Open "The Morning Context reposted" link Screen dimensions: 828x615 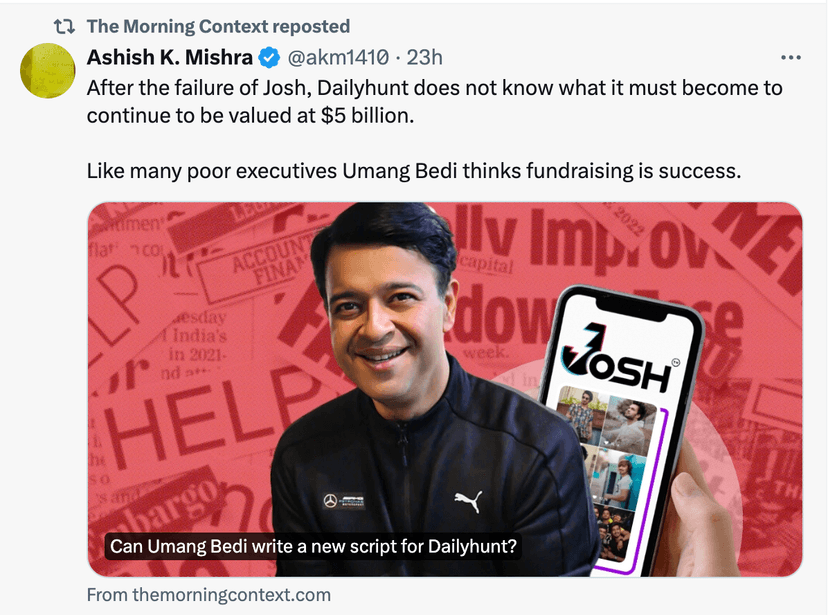(x=218, y=26)
